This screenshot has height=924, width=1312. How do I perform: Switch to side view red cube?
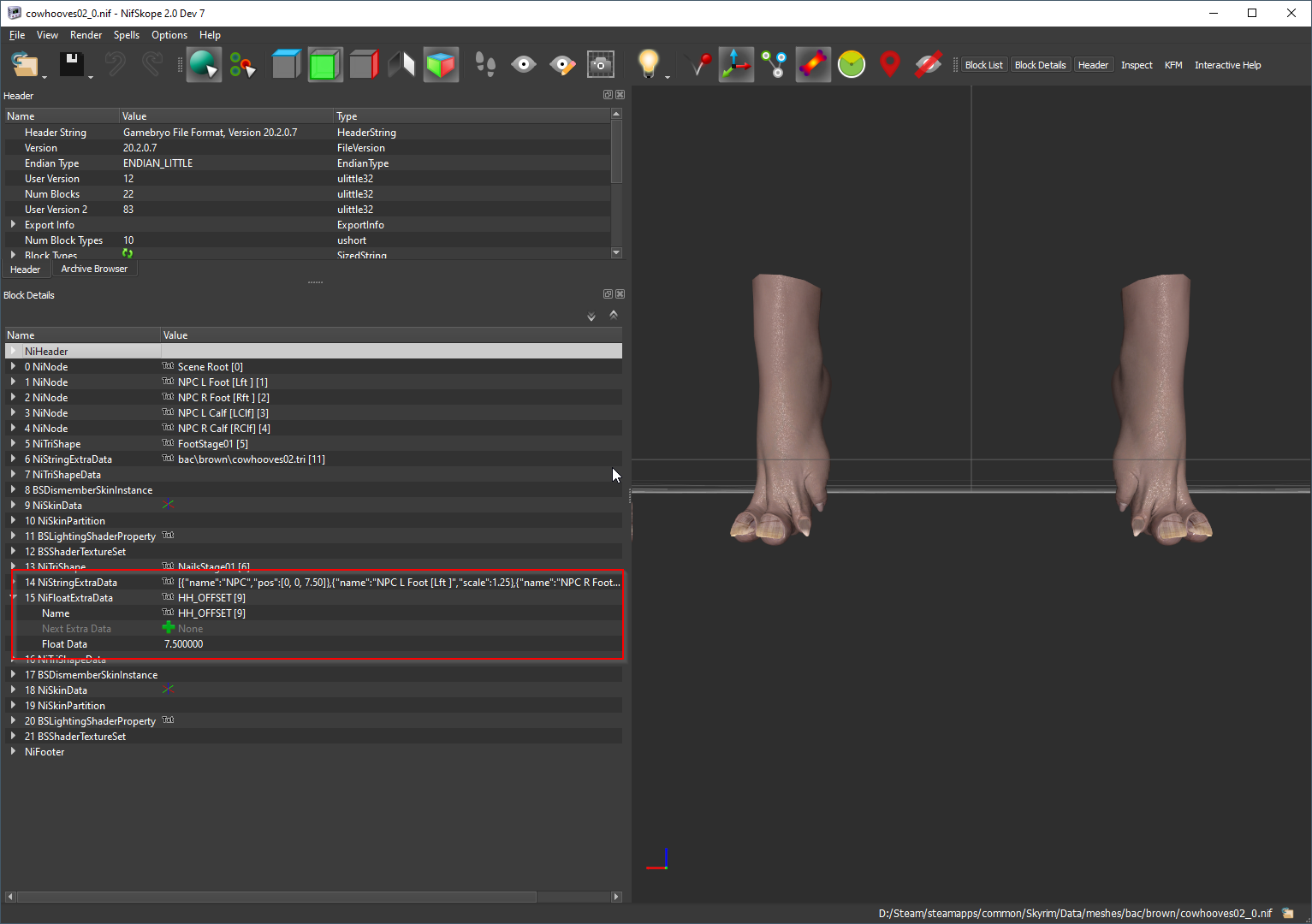point(364,65)
